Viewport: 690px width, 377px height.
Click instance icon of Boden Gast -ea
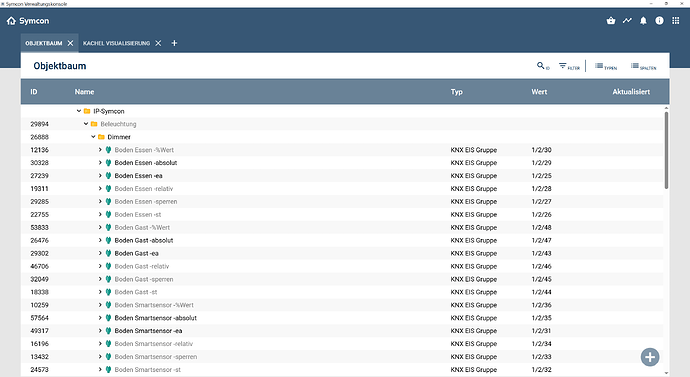pos(108,253)
